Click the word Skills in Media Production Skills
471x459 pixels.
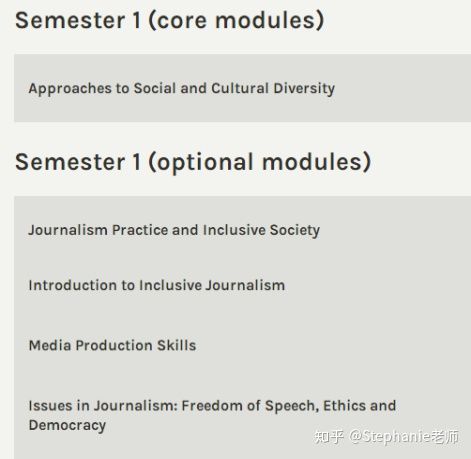coord(177,345)
